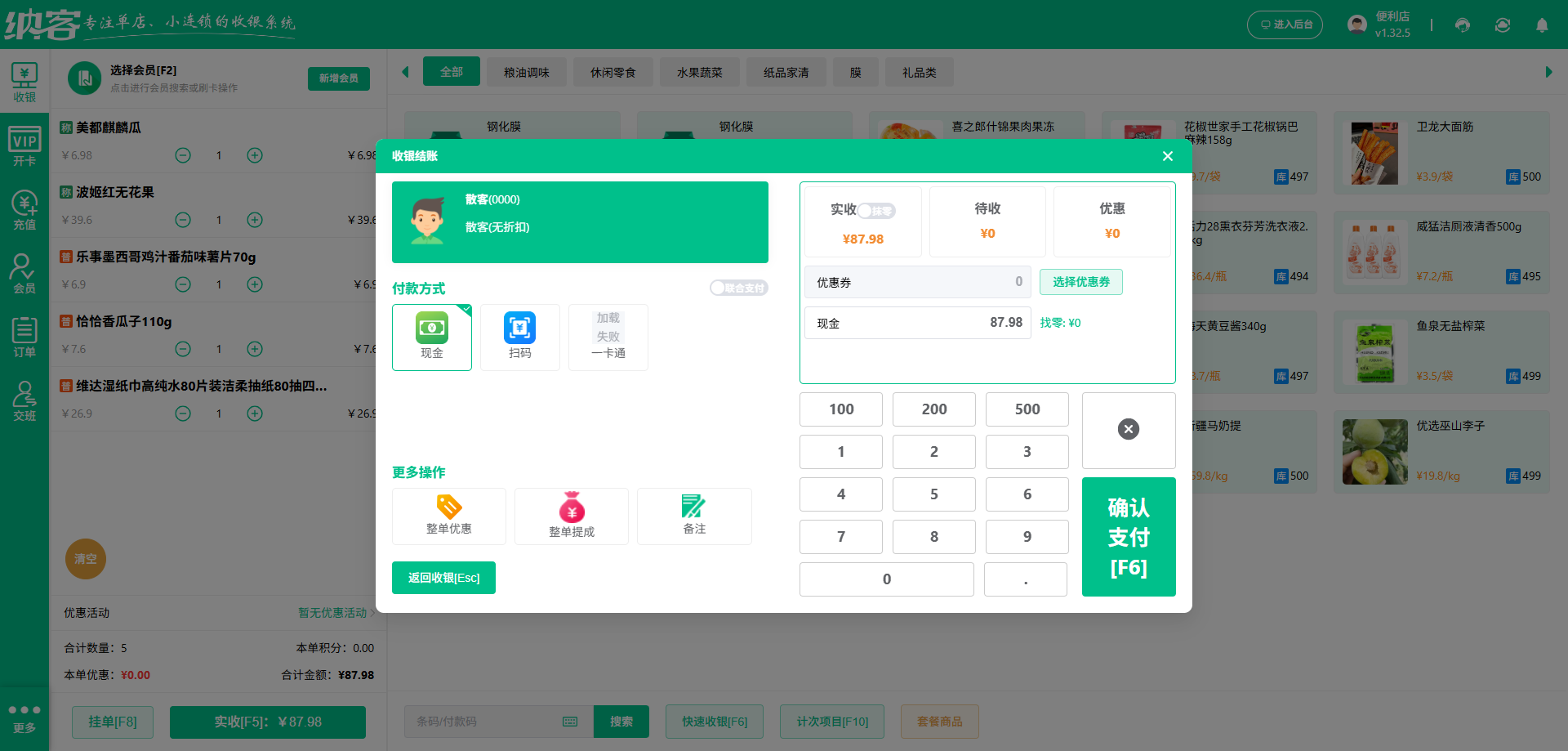Click 选择优惠券 to pick a coupon
Image resolution: width=1568 pixels, height=751 pixels.
(1080, 282)
